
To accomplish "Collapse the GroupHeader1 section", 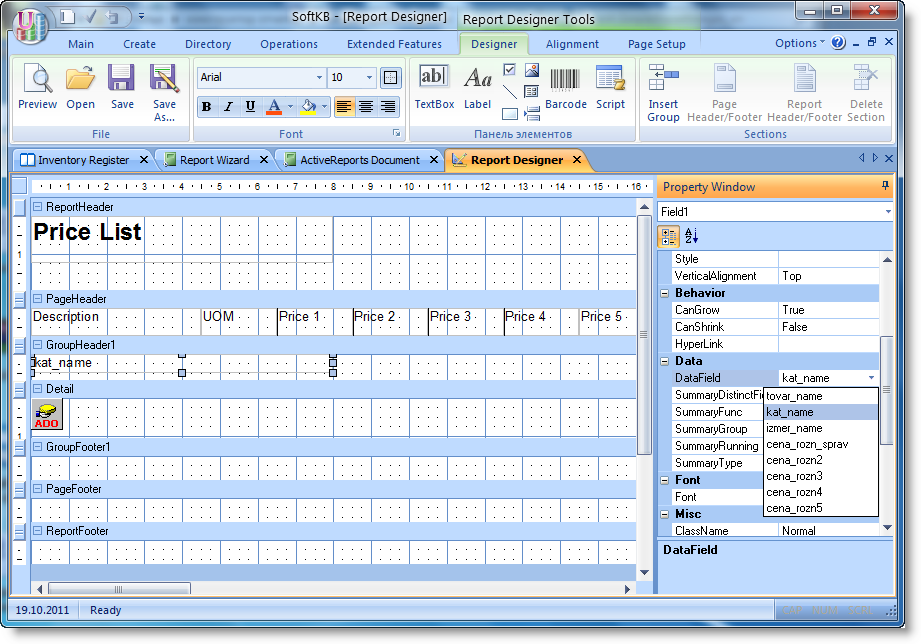I will click(x=38, y=345).
